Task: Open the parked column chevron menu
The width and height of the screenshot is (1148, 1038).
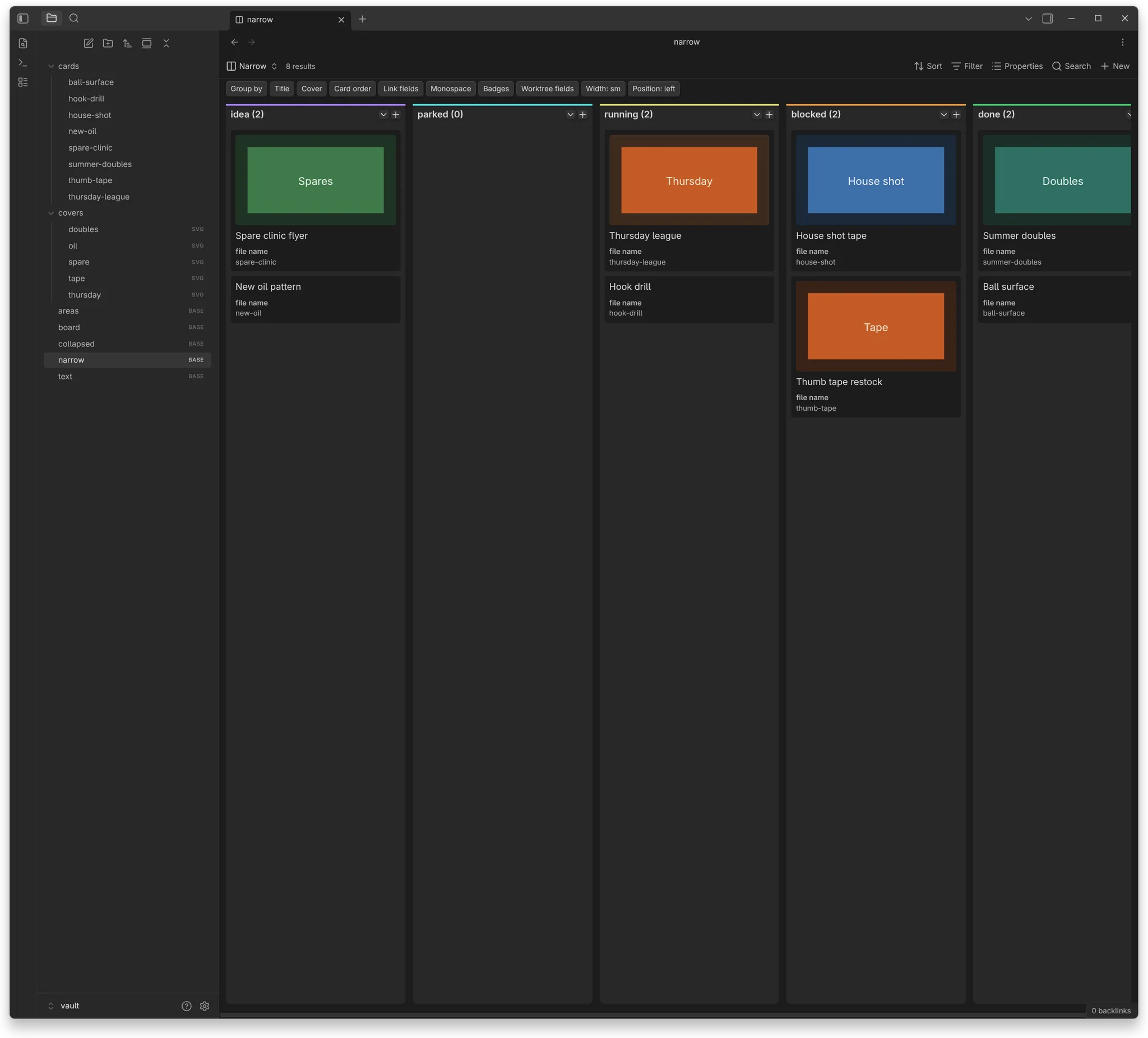Action: click(x=570, y=114)
